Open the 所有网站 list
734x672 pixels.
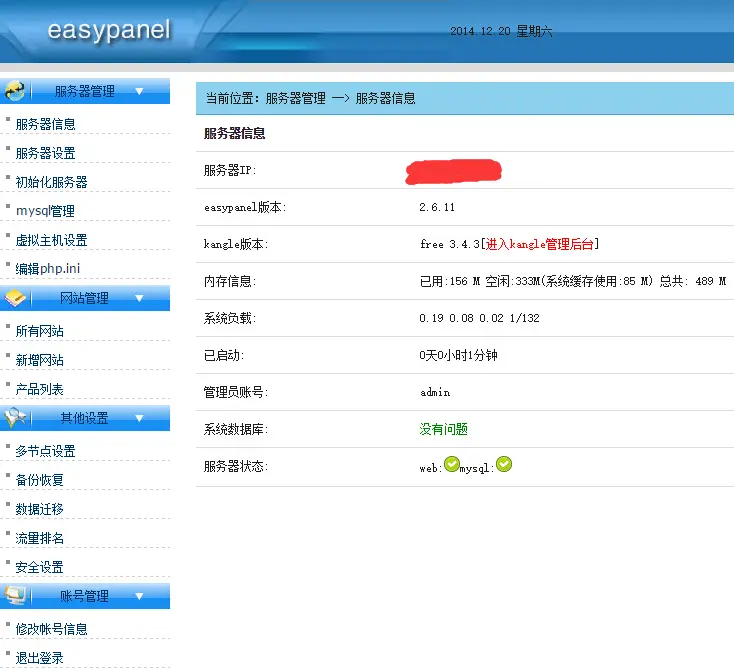click(40, 331)
